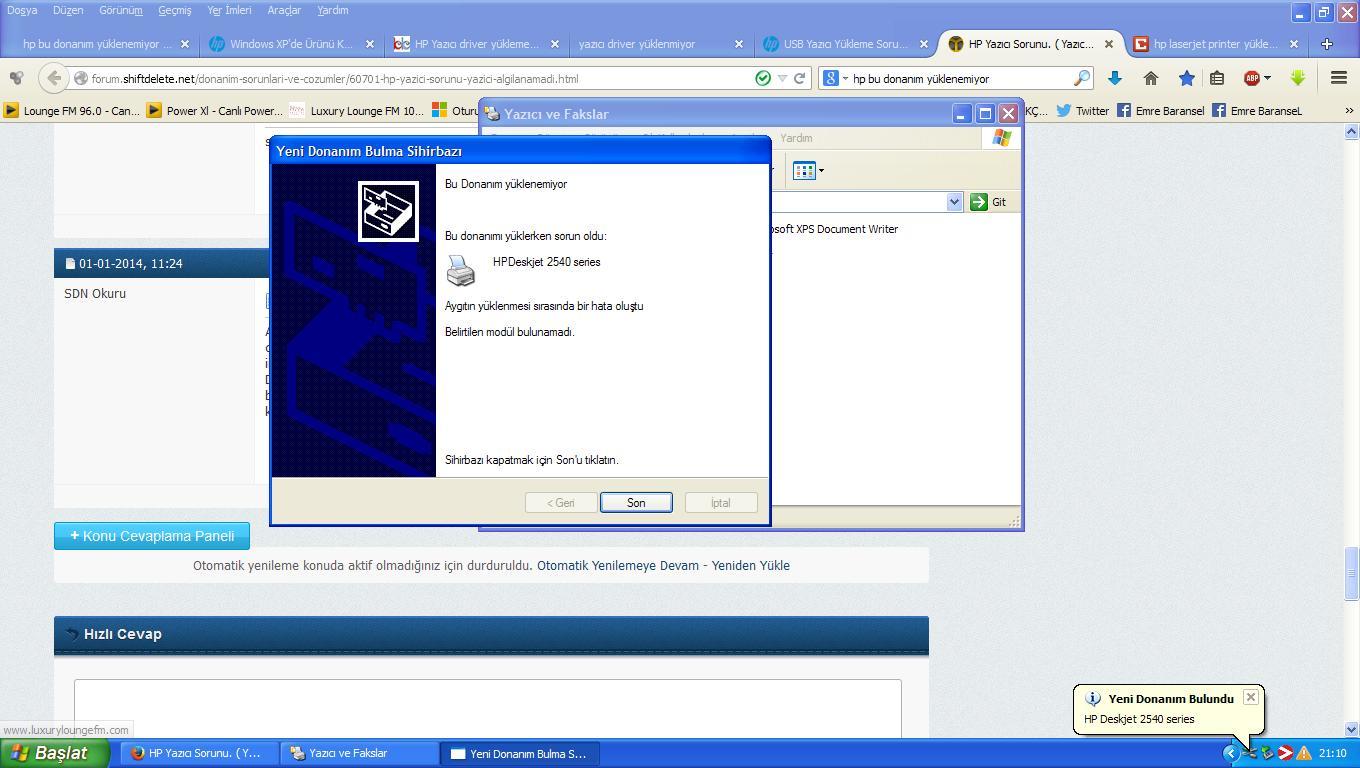The width and height of the screenshot is (1360, 768).
Task: Open the views icon in Yazıcı ve Fakslar
Action: pos(803,171)
